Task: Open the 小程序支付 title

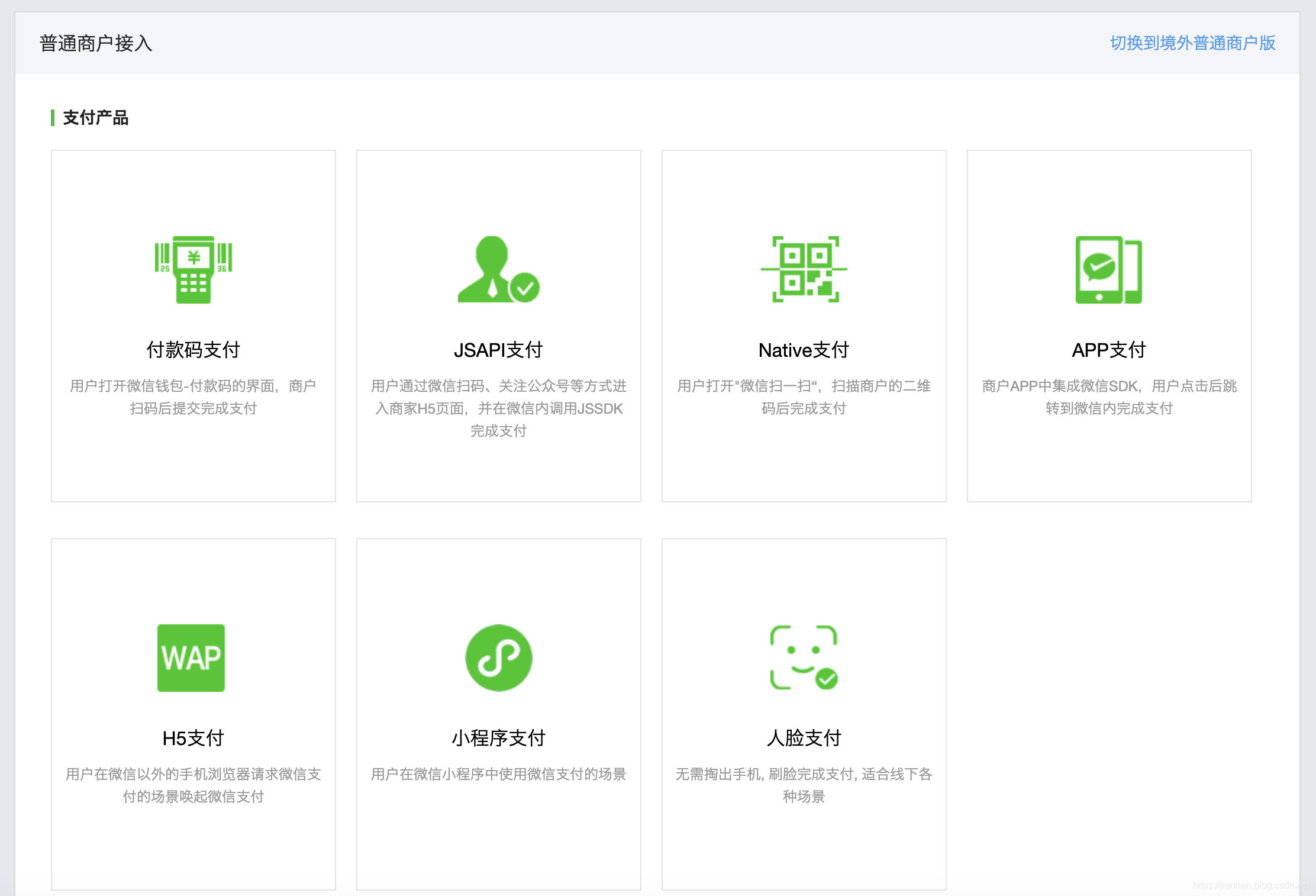Action: [498, 738]
